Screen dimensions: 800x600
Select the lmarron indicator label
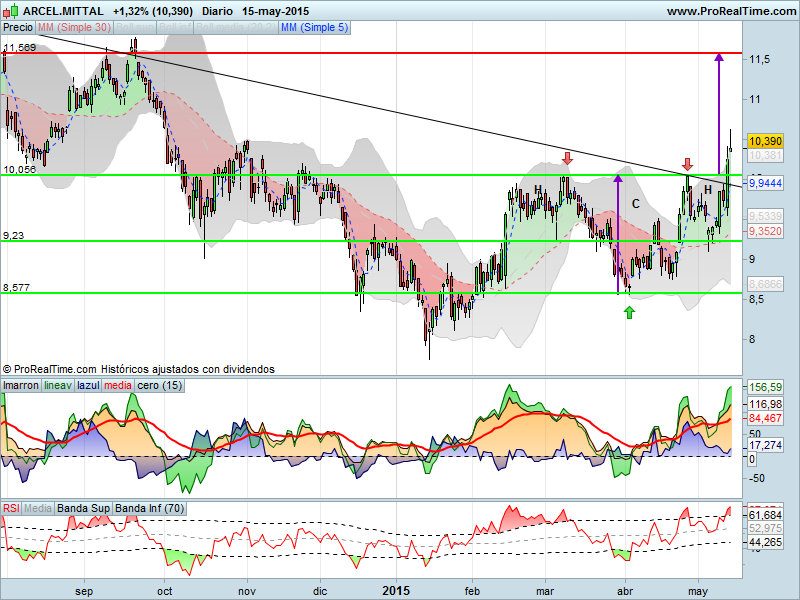coord(20,386)
